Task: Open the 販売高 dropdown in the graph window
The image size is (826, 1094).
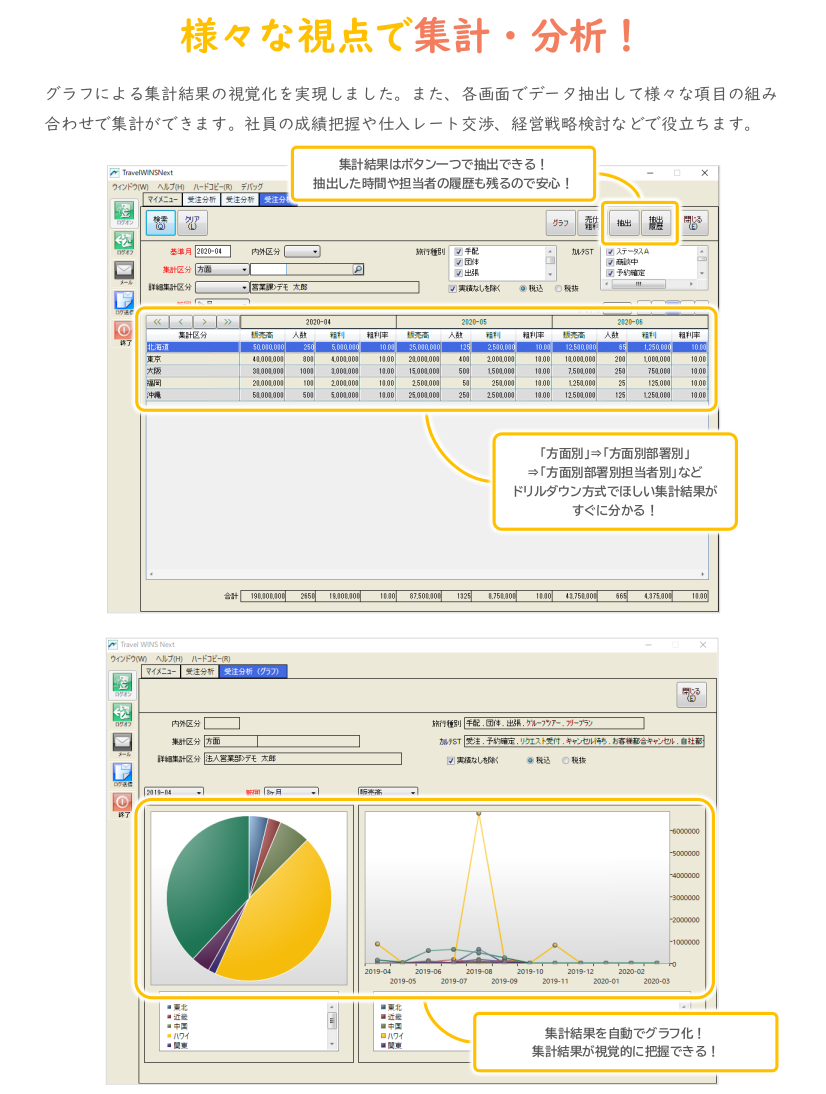Action: [389, 792]
